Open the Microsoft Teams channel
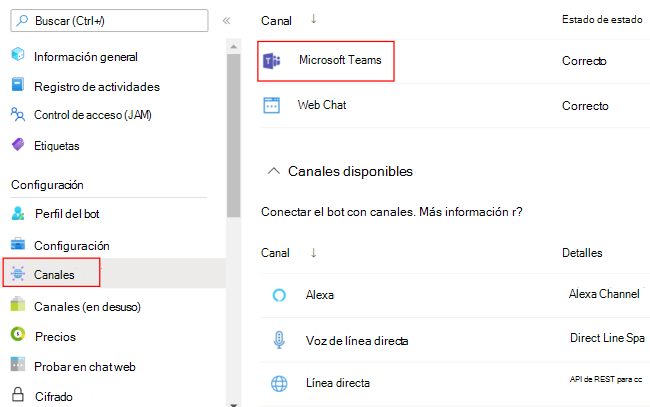 pyautogui.click(x=340, y=60)
